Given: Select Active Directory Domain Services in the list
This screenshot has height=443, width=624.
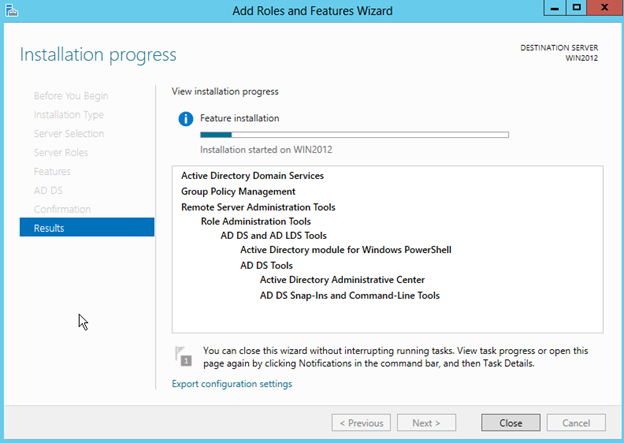Looking at the screenshot, I should 252,176.
